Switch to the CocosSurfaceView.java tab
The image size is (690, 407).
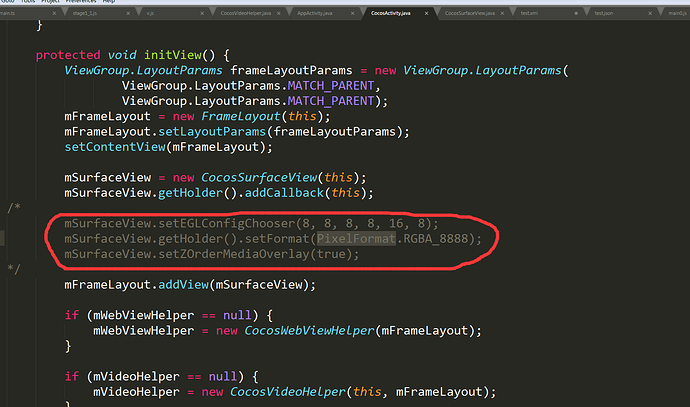470,14
